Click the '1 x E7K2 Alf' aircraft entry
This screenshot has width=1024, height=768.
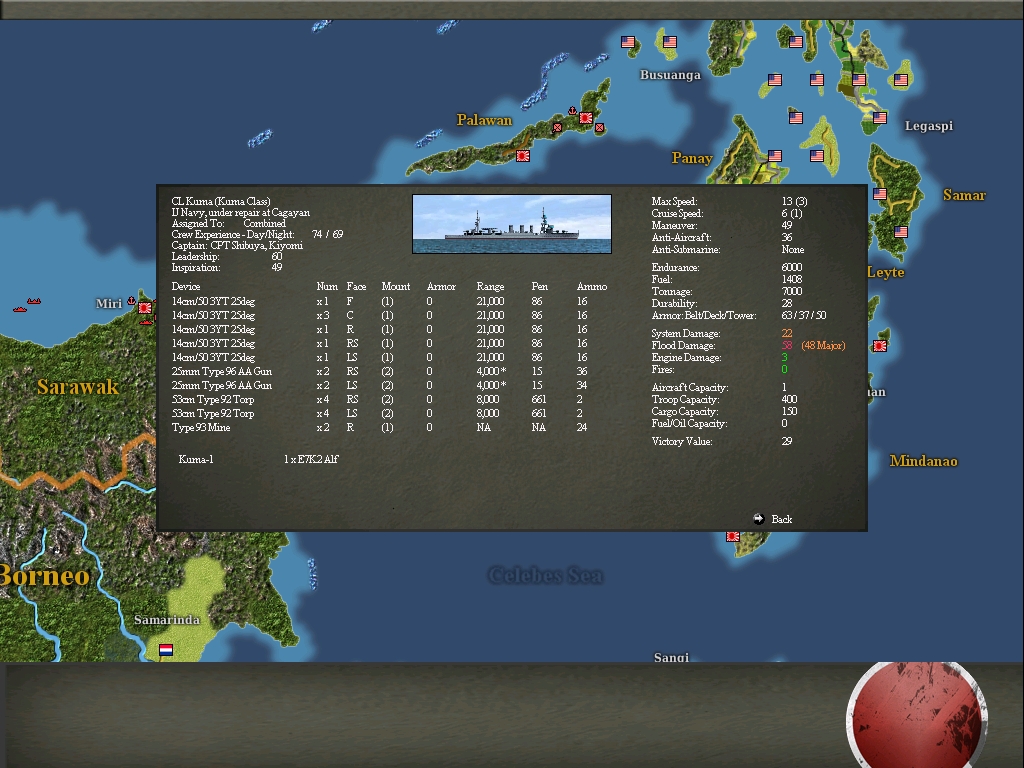(x=311, y=460)
